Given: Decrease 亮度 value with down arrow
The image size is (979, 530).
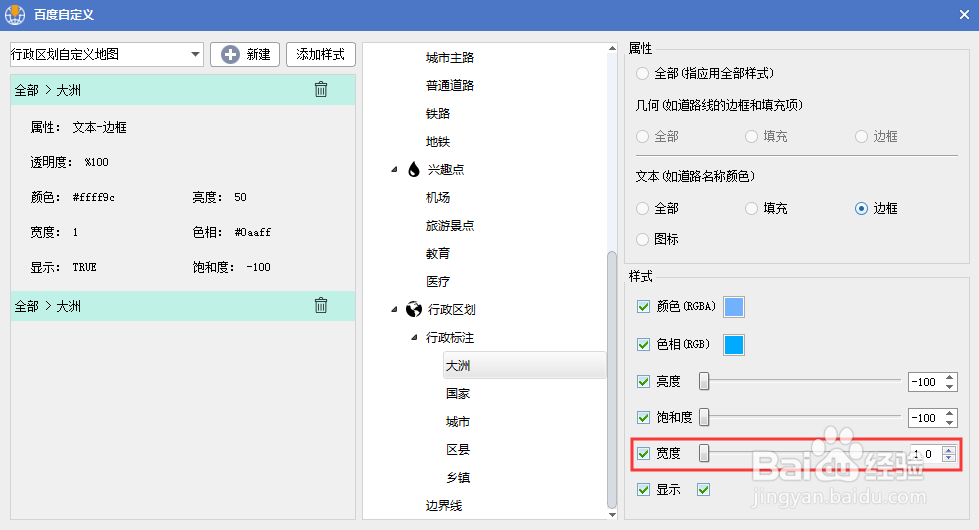Looking at the screenshot, I should 950,386.
